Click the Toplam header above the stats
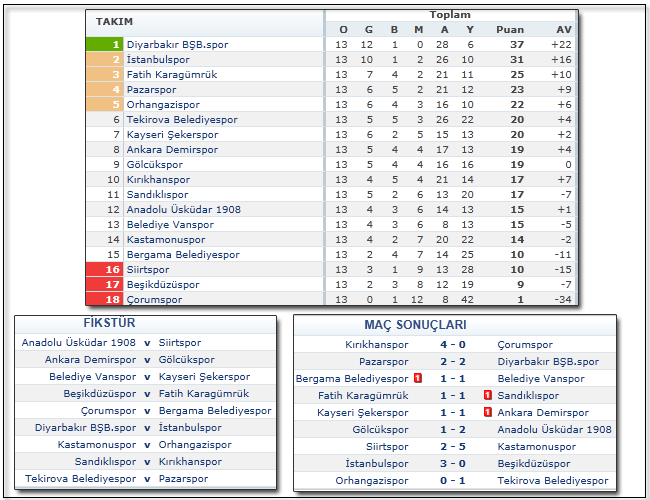 tap(450, 15)
